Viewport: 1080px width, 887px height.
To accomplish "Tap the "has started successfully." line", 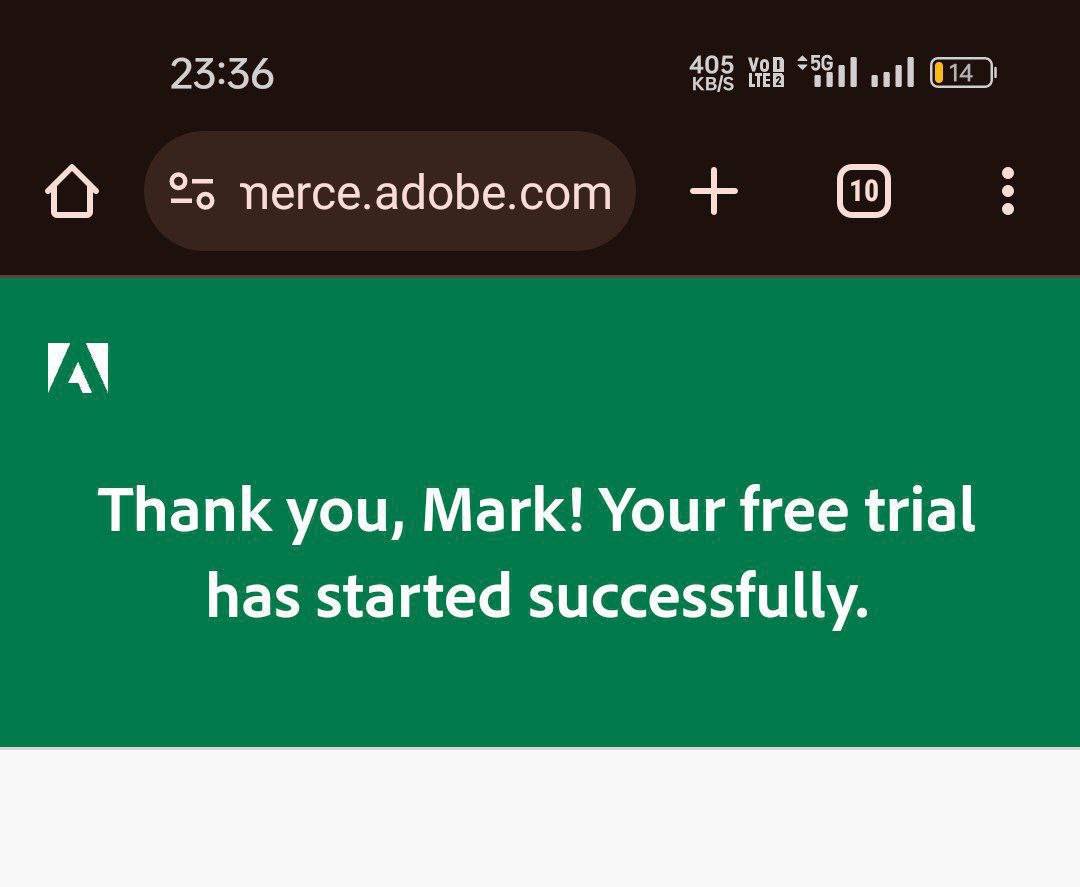I will (537, 596).
